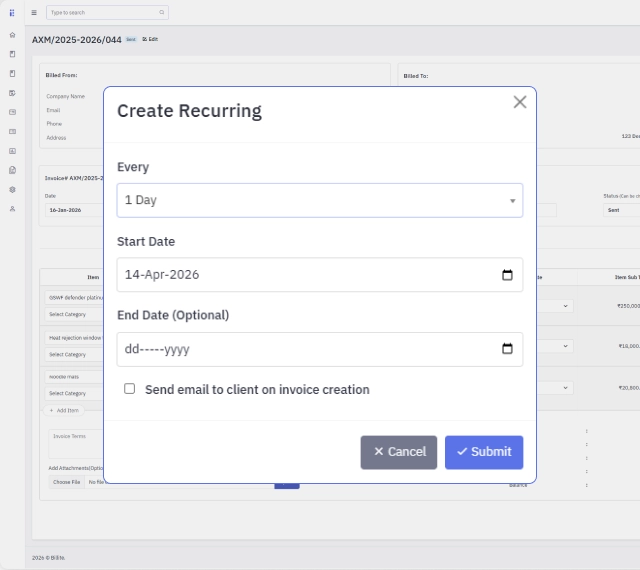Viewport: 640px width, 570px height.
Task: Click the End Date optional field
Action: (x=305, y=349)
